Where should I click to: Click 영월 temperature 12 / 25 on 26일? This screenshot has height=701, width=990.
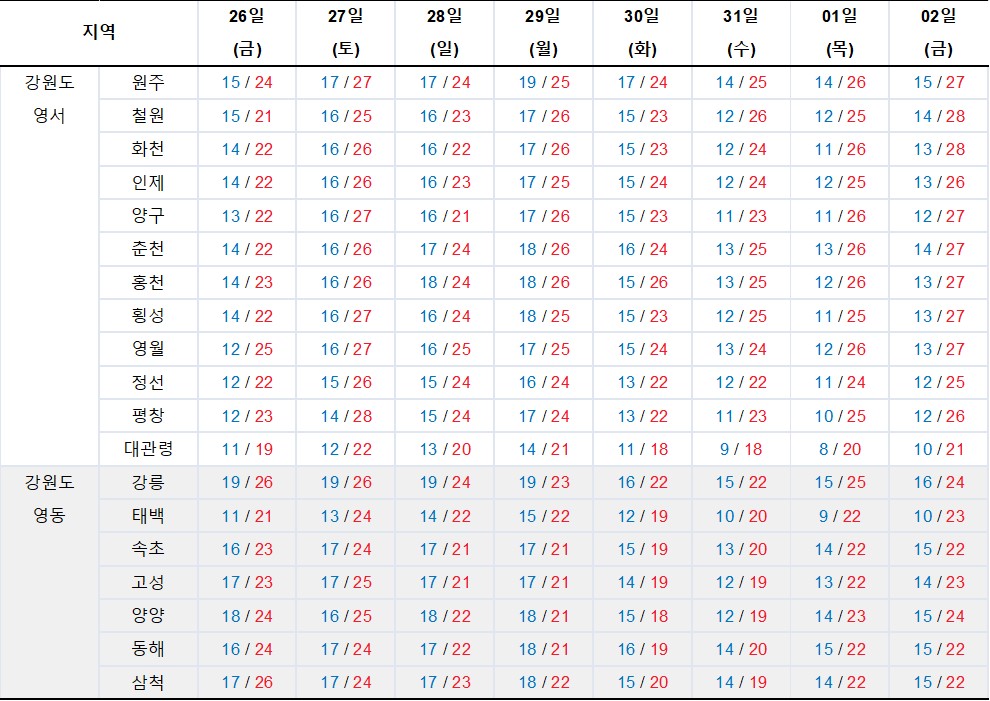[247, 349]
